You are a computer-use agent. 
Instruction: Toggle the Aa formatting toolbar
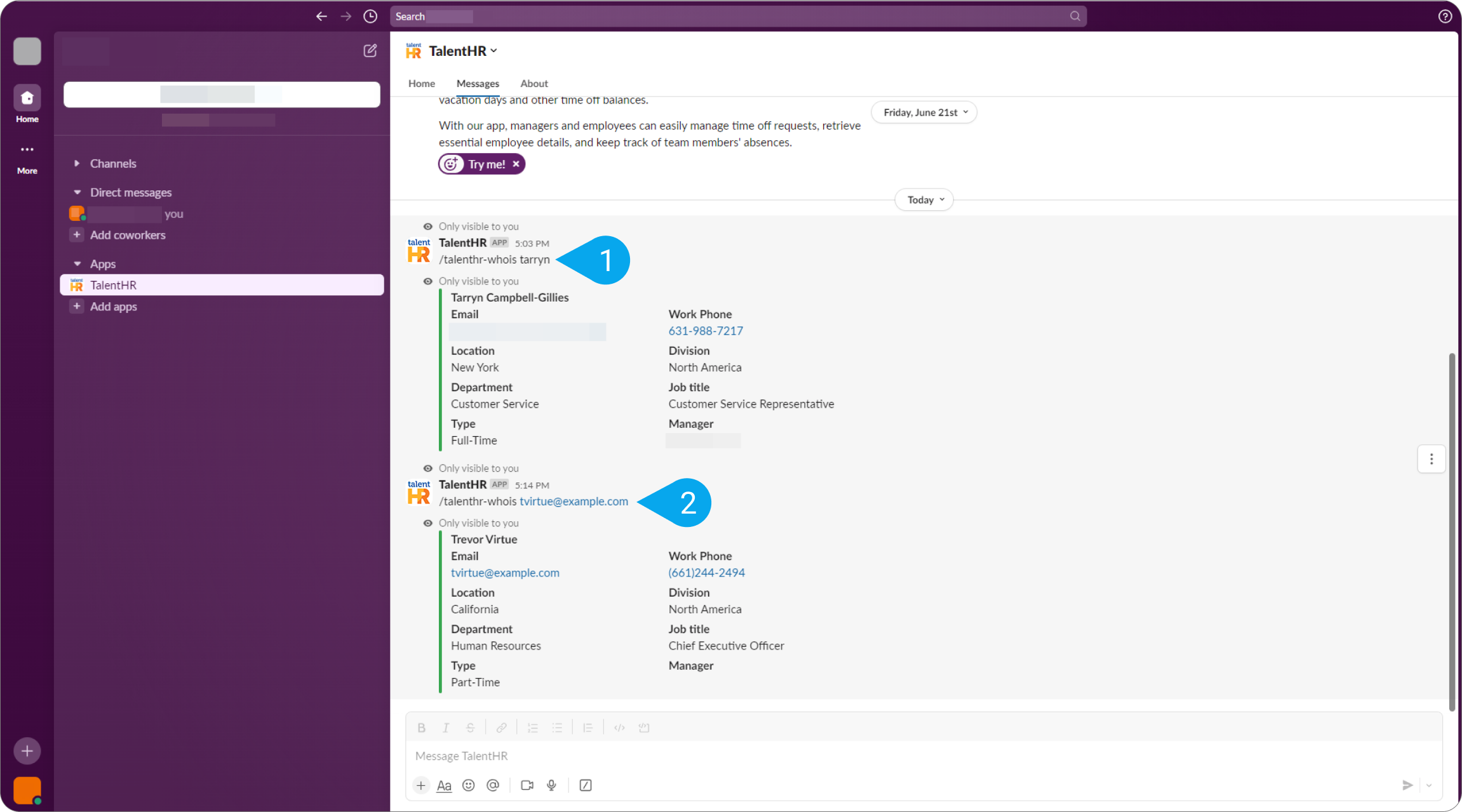pyautogui.click(x=444, y=785)
